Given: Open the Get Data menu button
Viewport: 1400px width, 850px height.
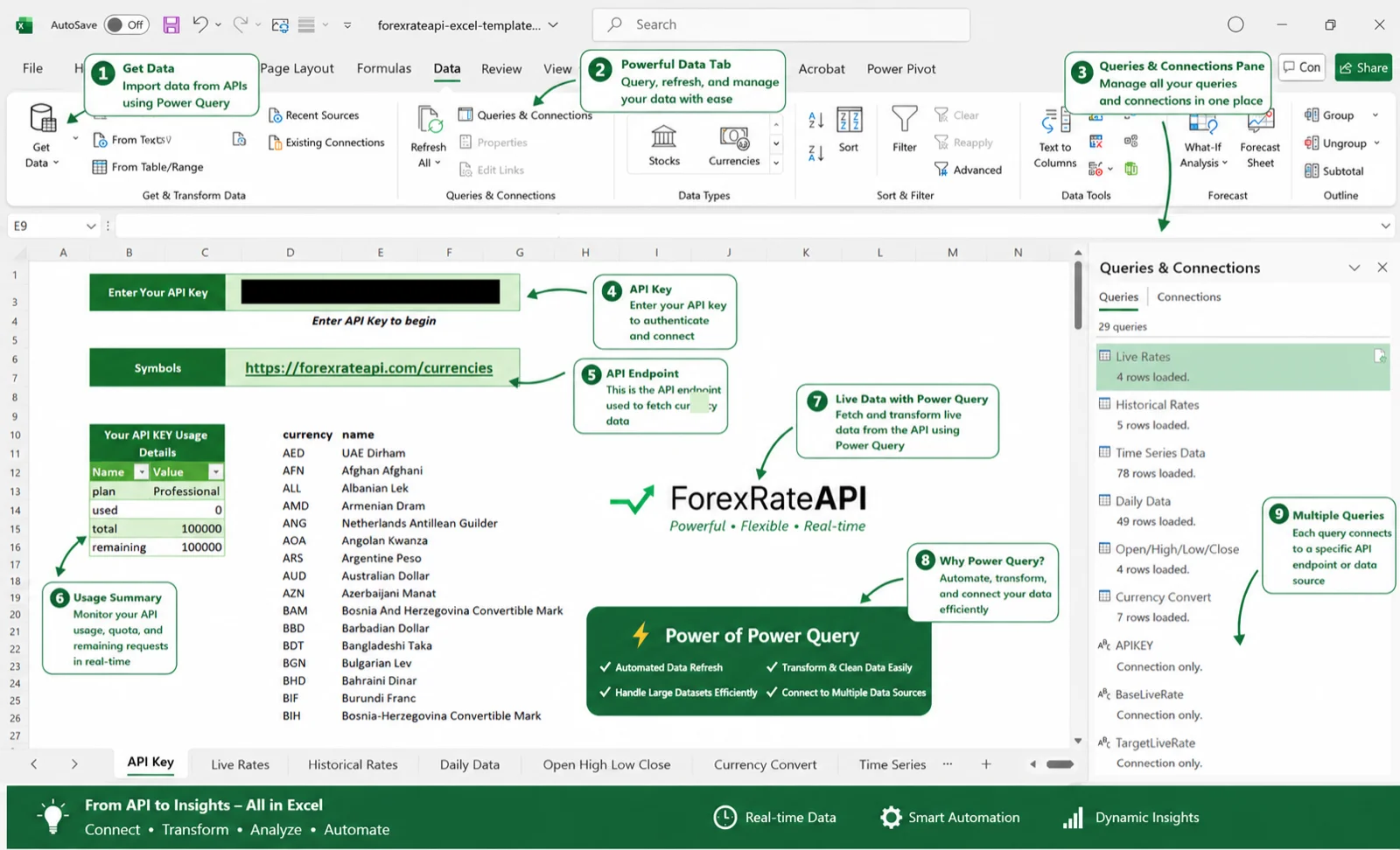Looking at the screenshot, I should click(42, 136).
